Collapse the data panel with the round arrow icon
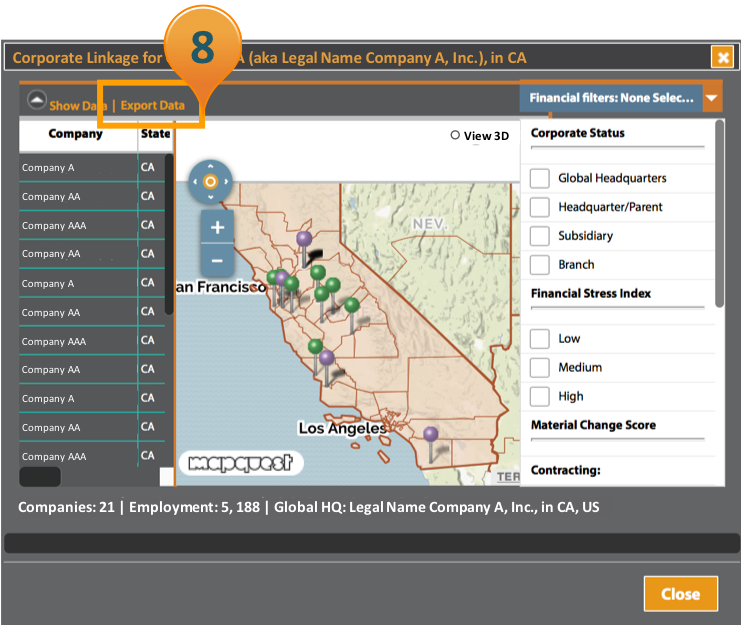The image size is (741, 625). pyautogui.click(x=37, y=100)
